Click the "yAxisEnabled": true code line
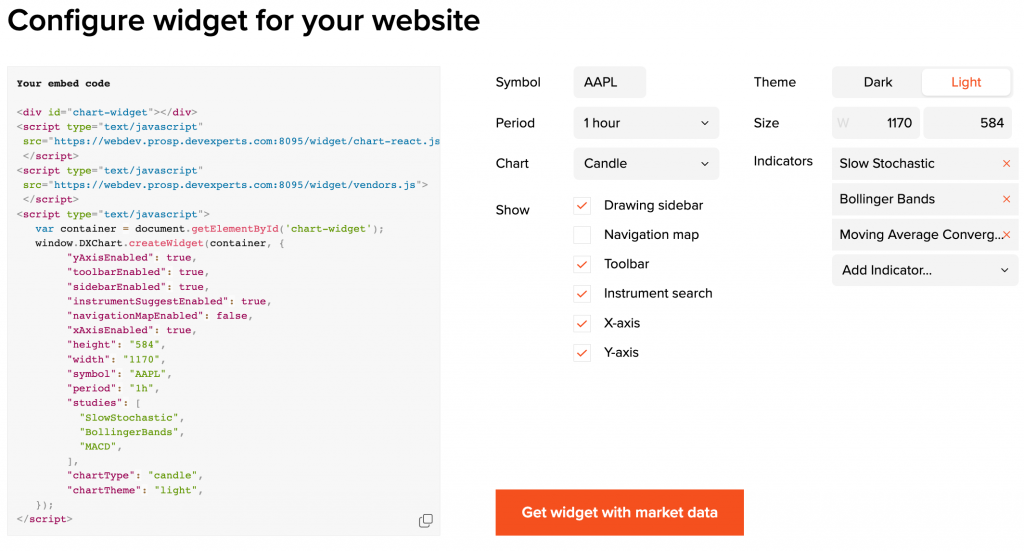 (x=131, y=258)
